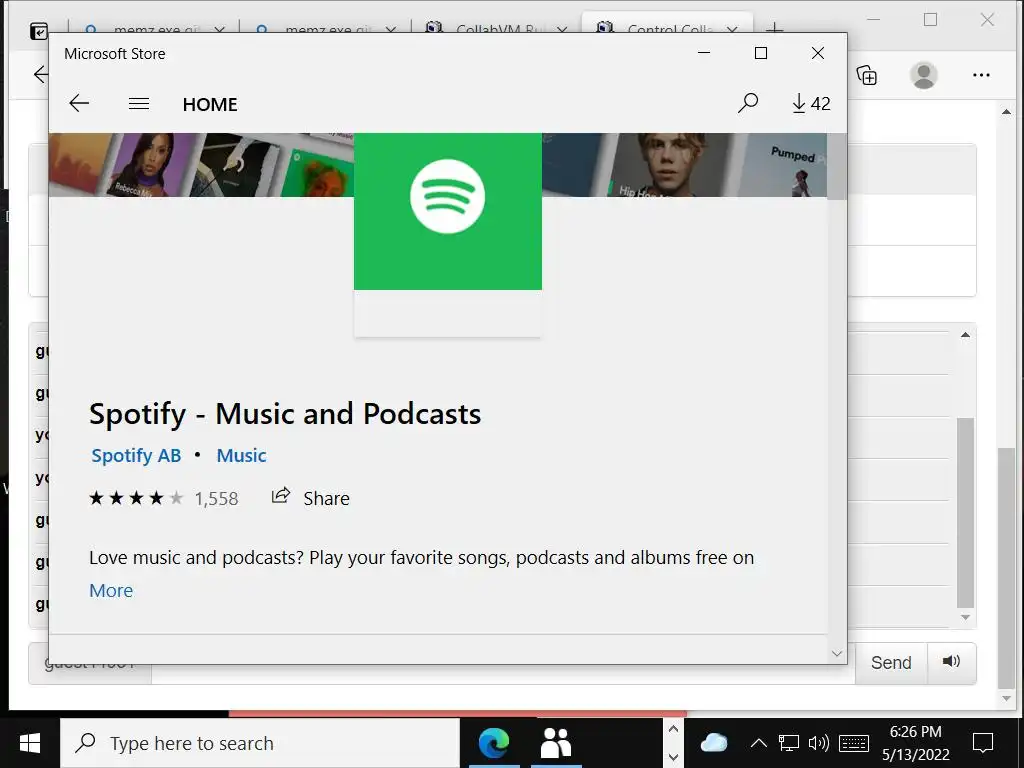
Task: Click Edge page scrollbar down arrow
Action: (x=1006, y=698)
